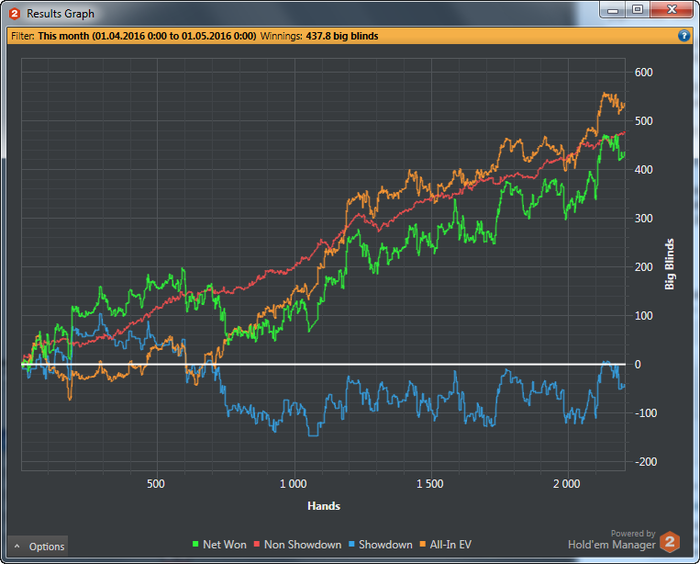Click the All-In EV legend label
The image size is (700, 564).
(x=451, y=544)
